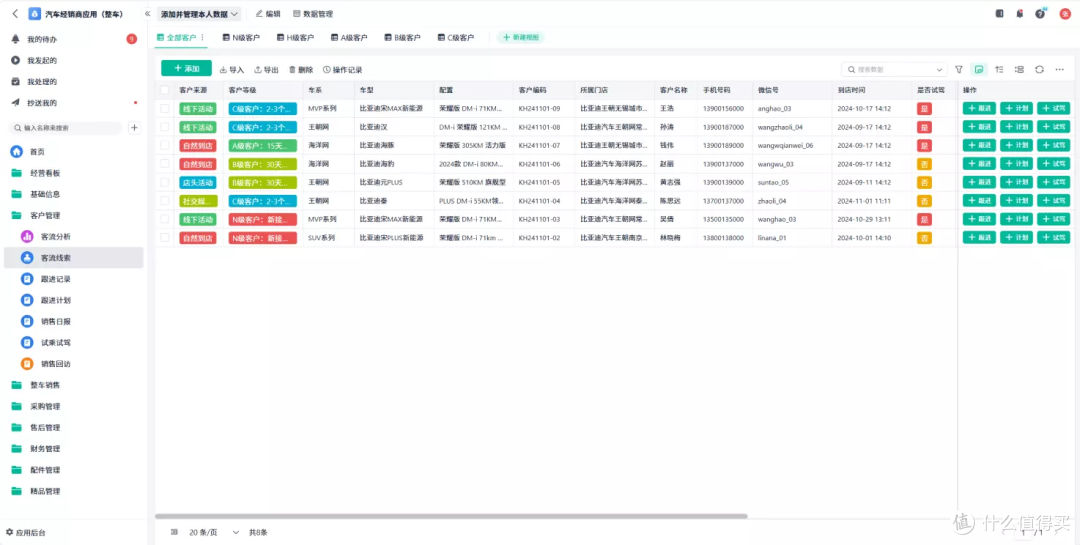Expand the 整车销售 folder
Viewport: 1080px width, 545px height.
(45, 385)
